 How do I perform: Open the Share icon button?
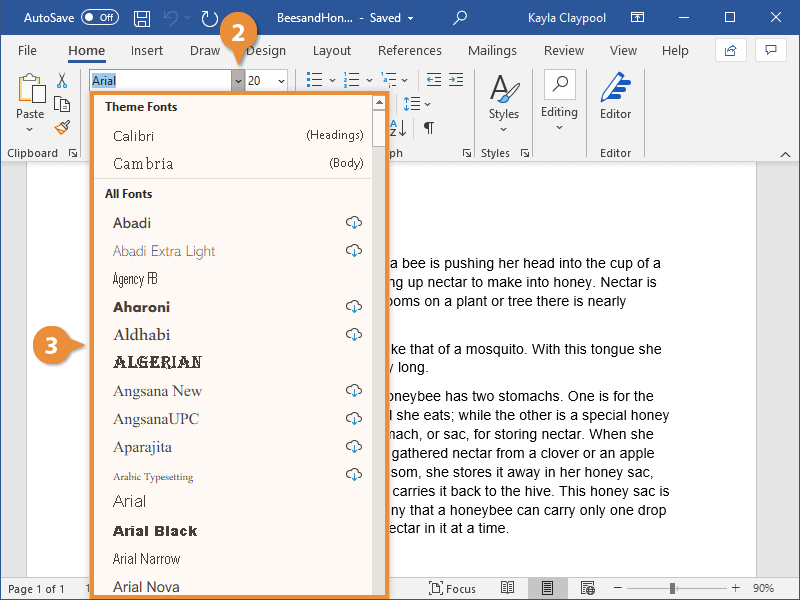click(x=731, y=50)
